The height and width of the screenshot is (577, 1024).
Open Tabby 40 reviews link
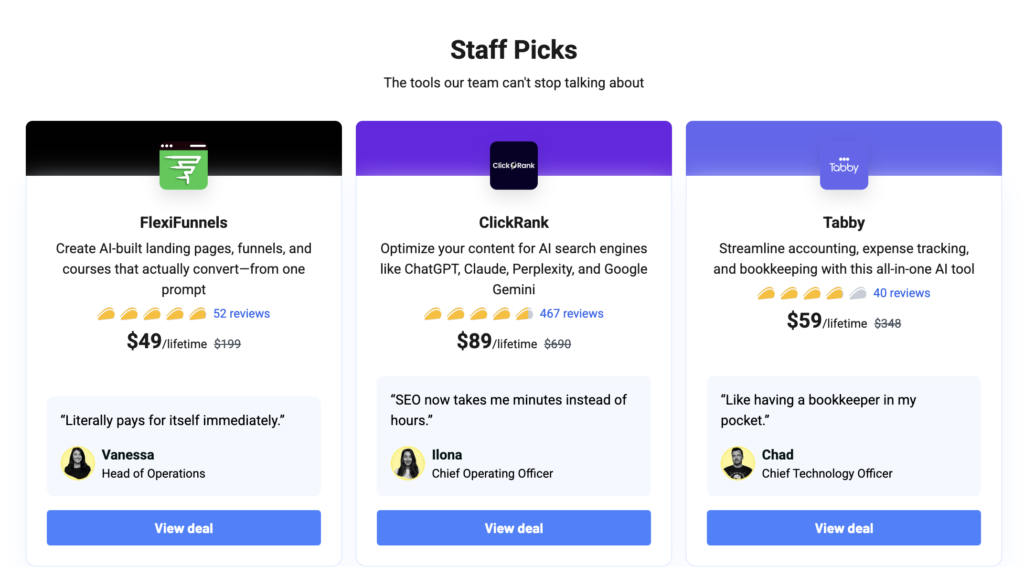pyautogui.click(x=901, y=293)
